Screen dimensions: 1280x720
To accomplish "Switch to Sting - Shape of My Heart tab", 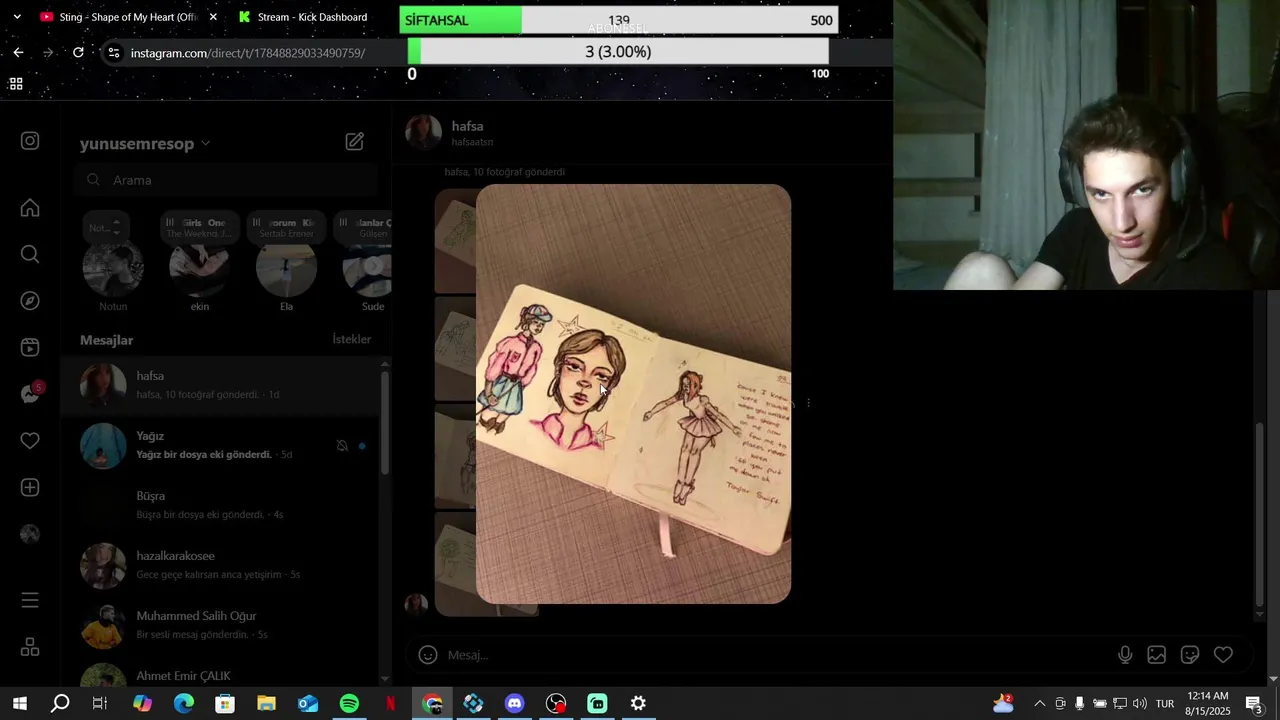I will (x=128, y=17).
